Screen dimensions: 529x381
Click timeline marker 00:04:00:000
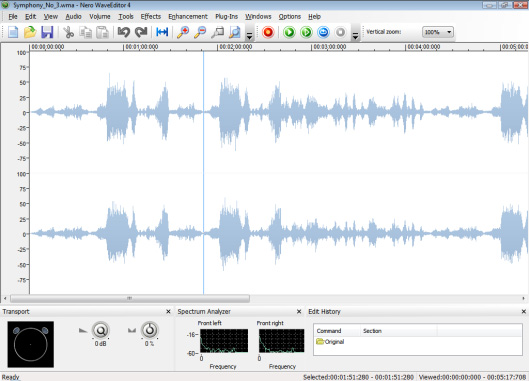424,47
